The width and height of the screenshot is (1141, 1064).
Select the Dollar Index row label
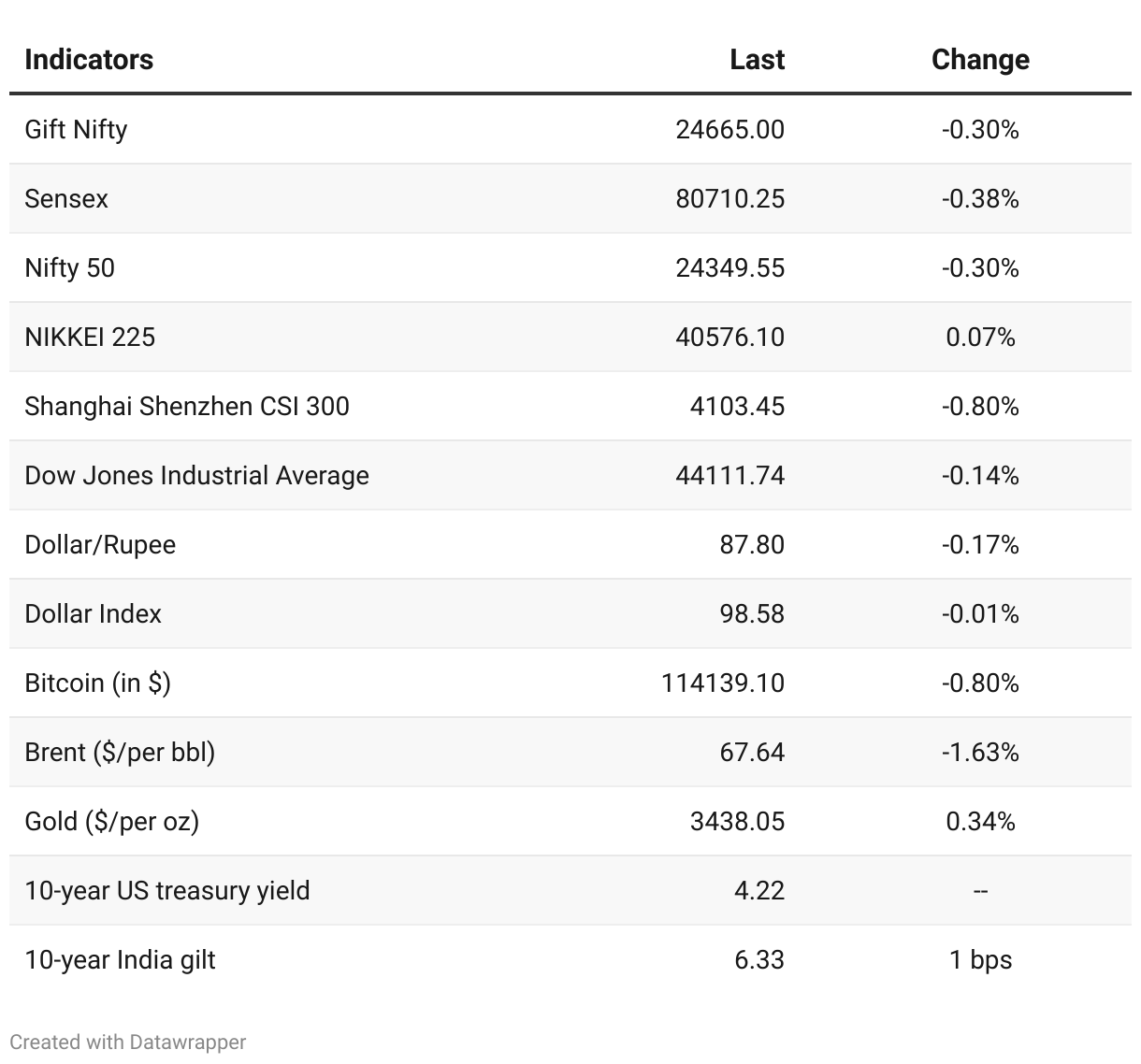[93, 613]
